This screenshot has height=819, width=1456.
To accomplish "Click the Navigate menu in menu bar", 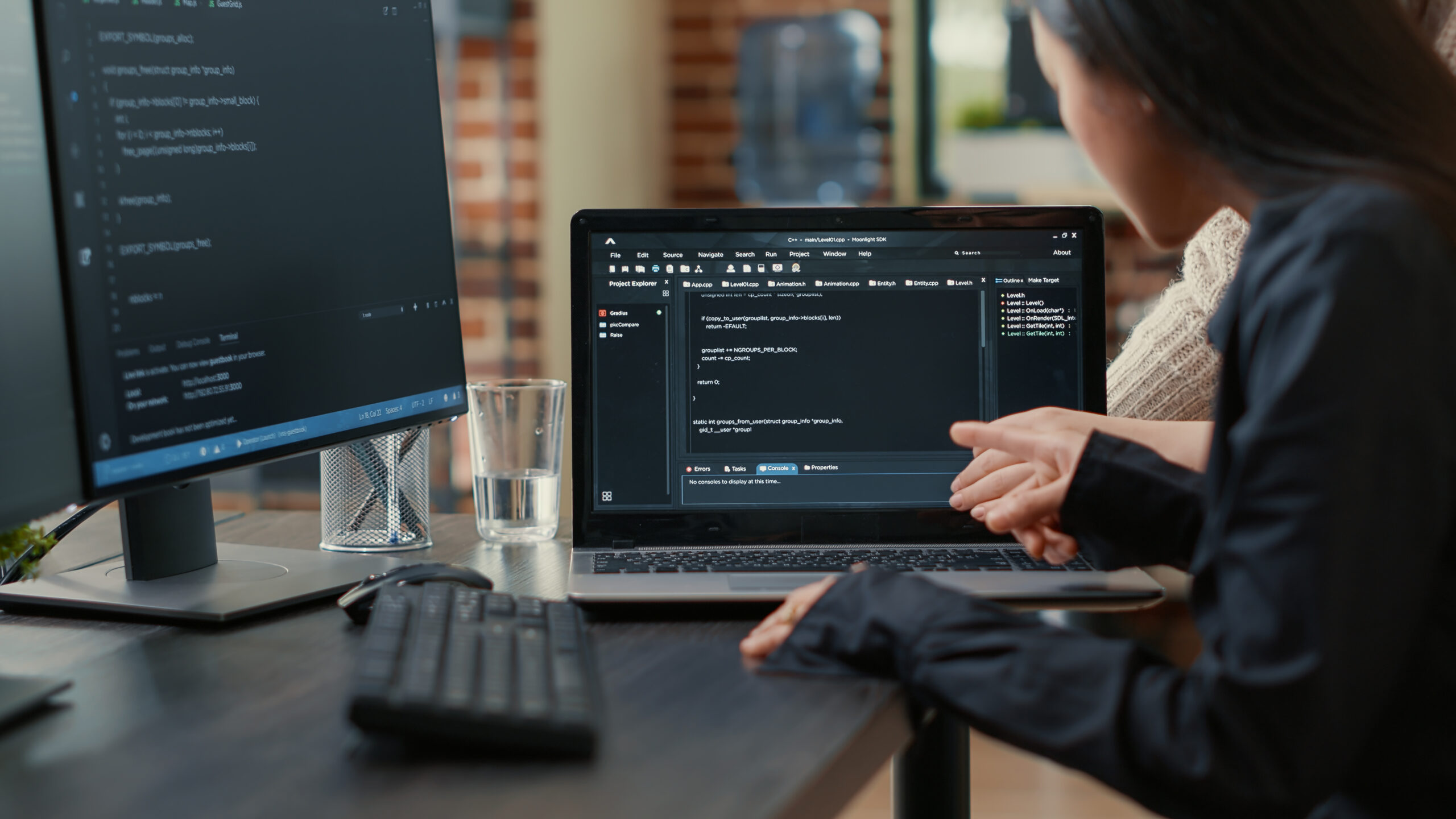I will [x=710, y=254].
